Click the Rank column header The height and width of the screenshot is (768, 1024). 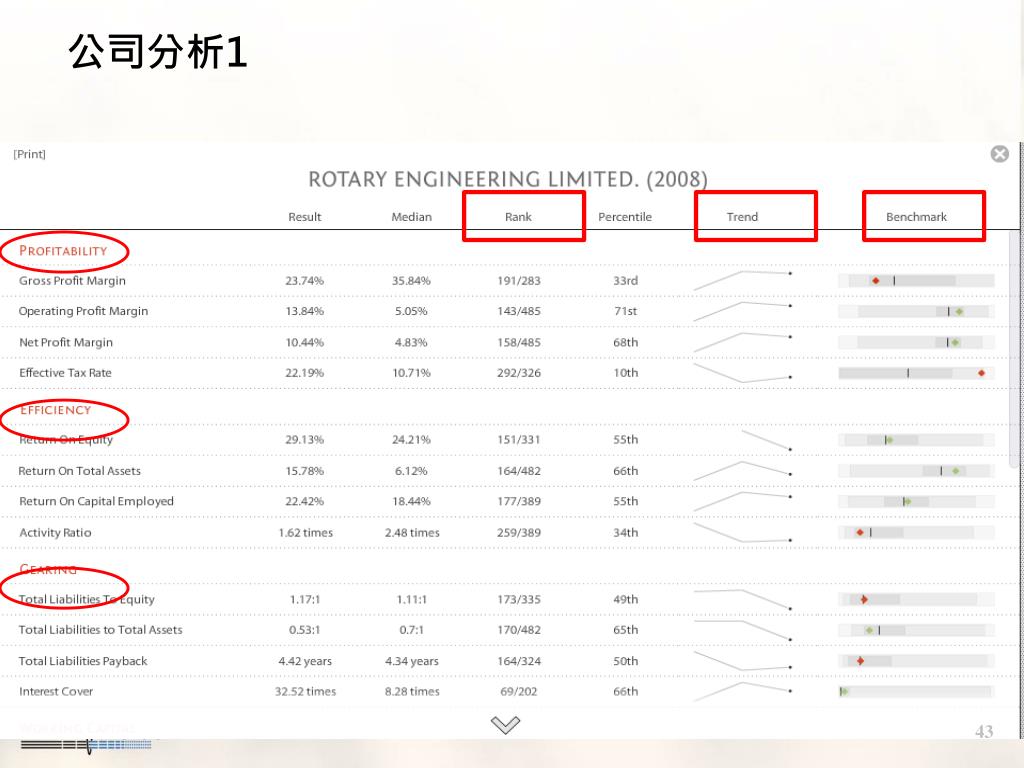pyautogui.click(x=518, y=217)
